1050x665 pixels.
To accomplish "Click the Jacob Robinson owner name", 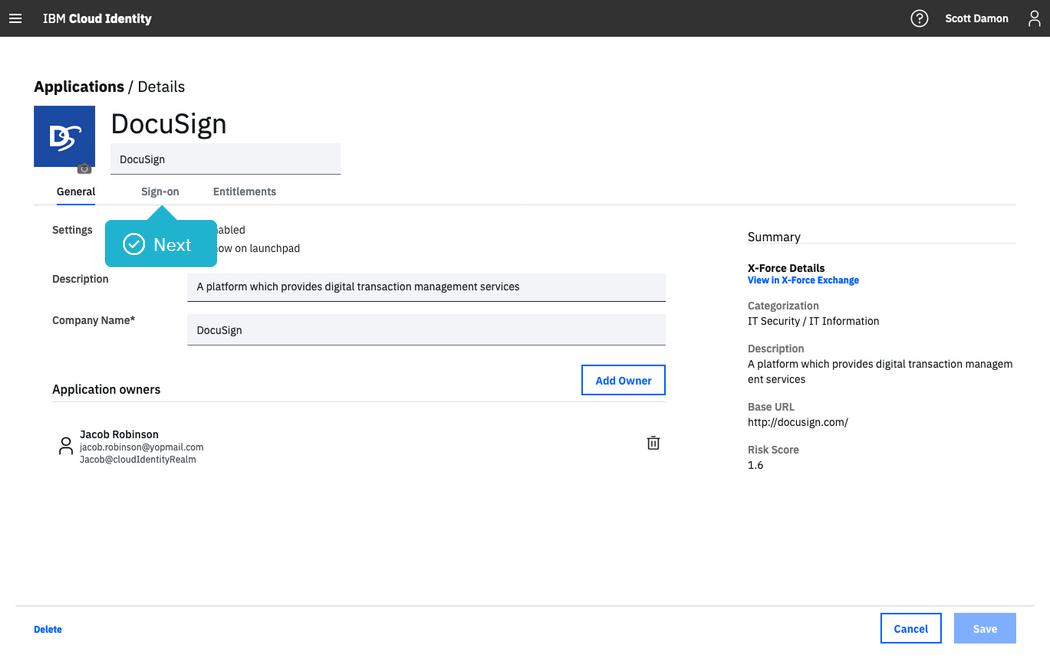I will point(119,434).
